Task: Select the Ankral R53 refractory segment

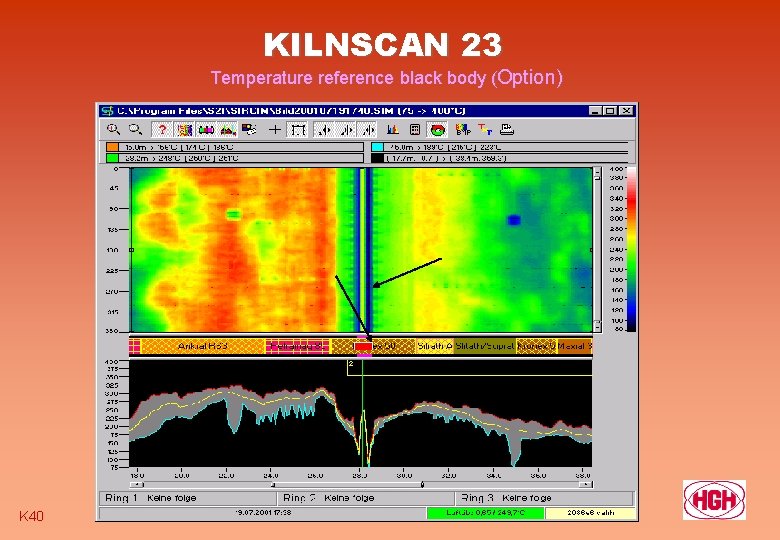Action: tap(202, 346)
